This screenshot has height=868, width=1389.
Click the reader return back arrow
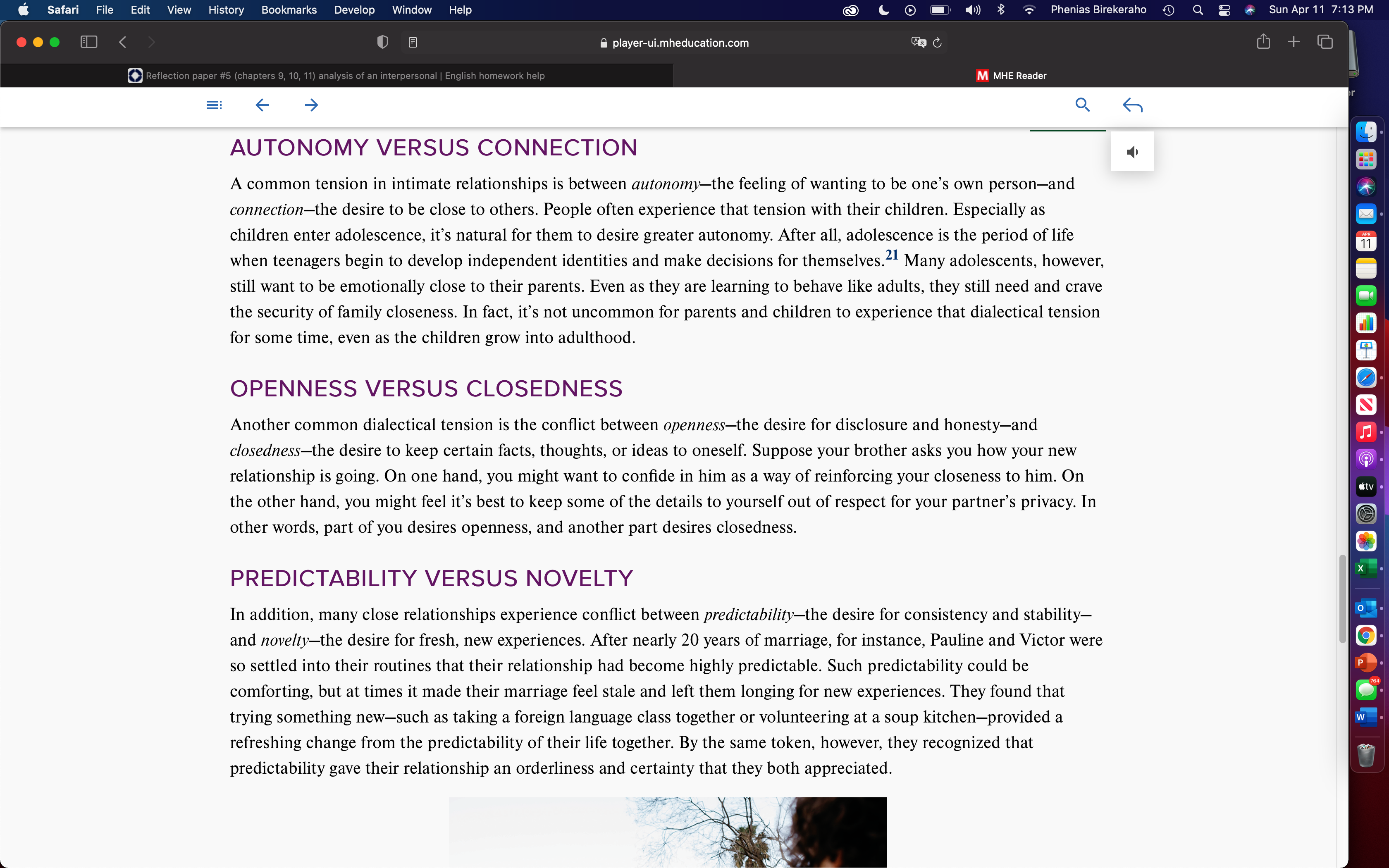click(x=1132, y=105)
